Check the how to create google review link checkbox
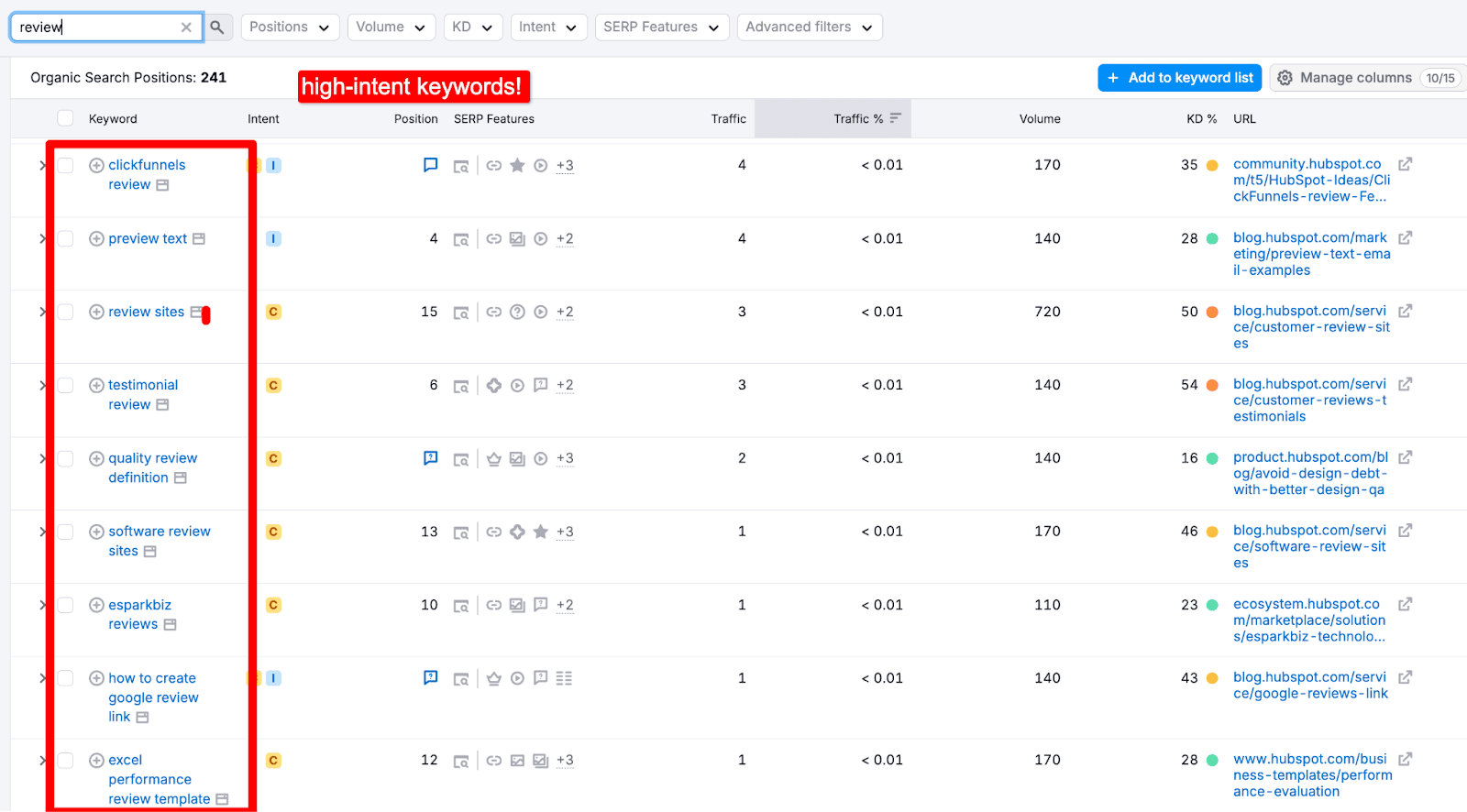Screen dimensions: 1467x812 pos(65,678)
